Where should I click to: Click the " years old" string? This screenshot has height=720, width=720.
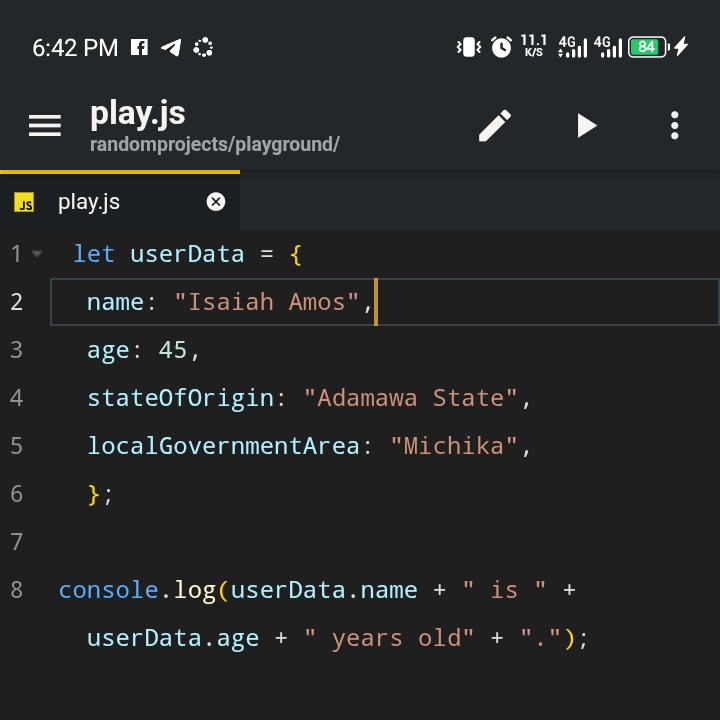tap(388, 638)
